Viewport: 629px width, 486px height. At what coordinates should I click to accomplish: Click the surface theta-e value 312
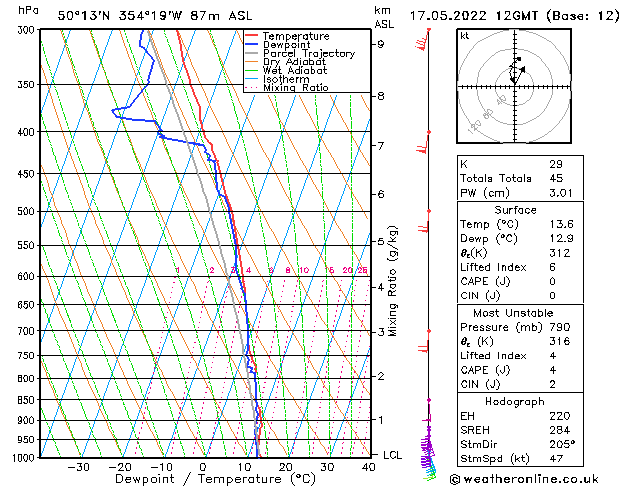(x=560, y=253)
